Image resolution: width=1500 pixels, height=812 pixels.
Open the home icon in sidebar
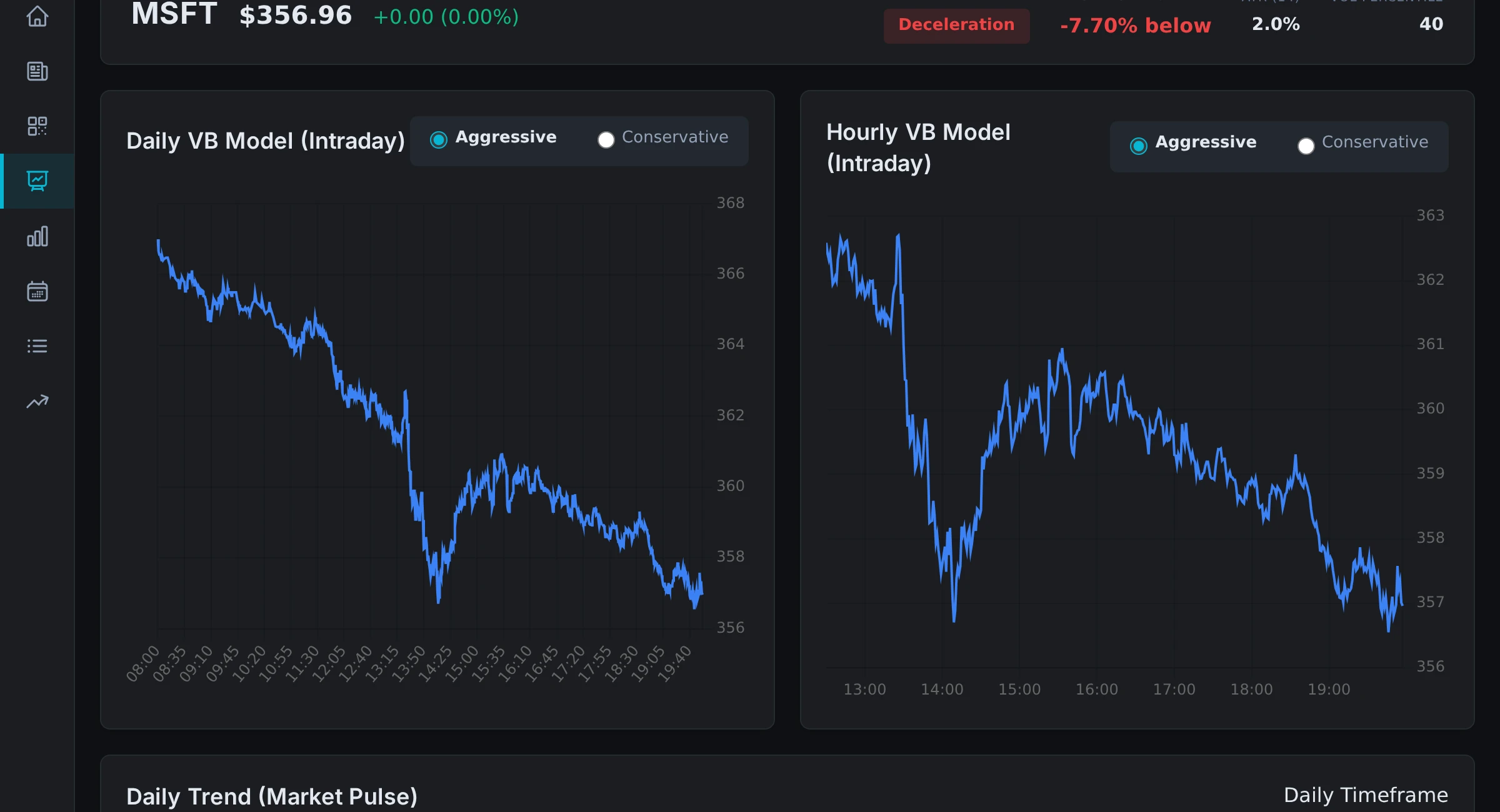[x=37, y=16]
